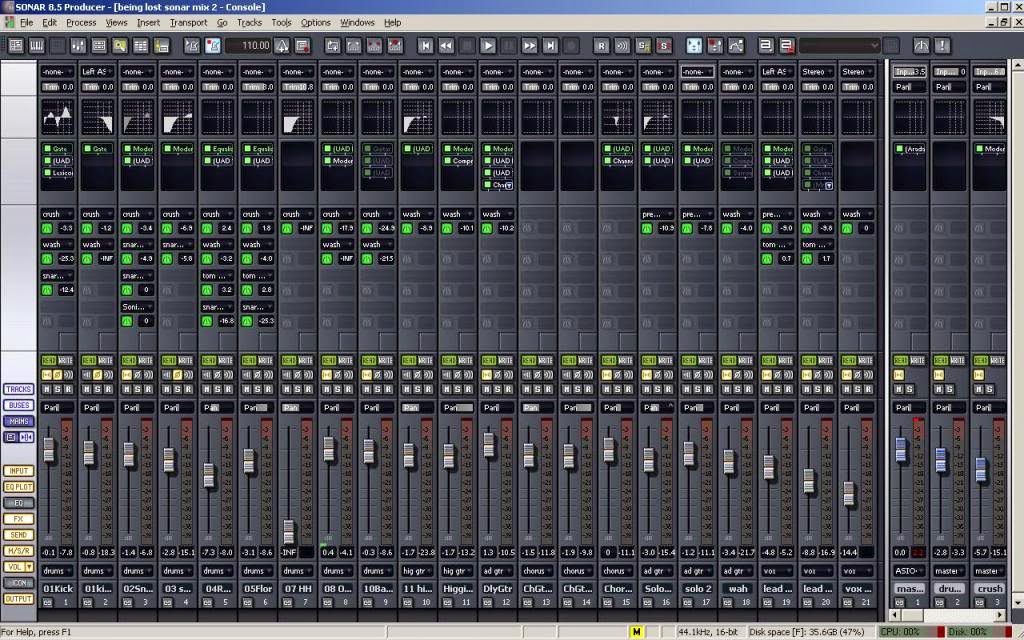
Task: Click the SEND module button
Action: tap(18, 535)
